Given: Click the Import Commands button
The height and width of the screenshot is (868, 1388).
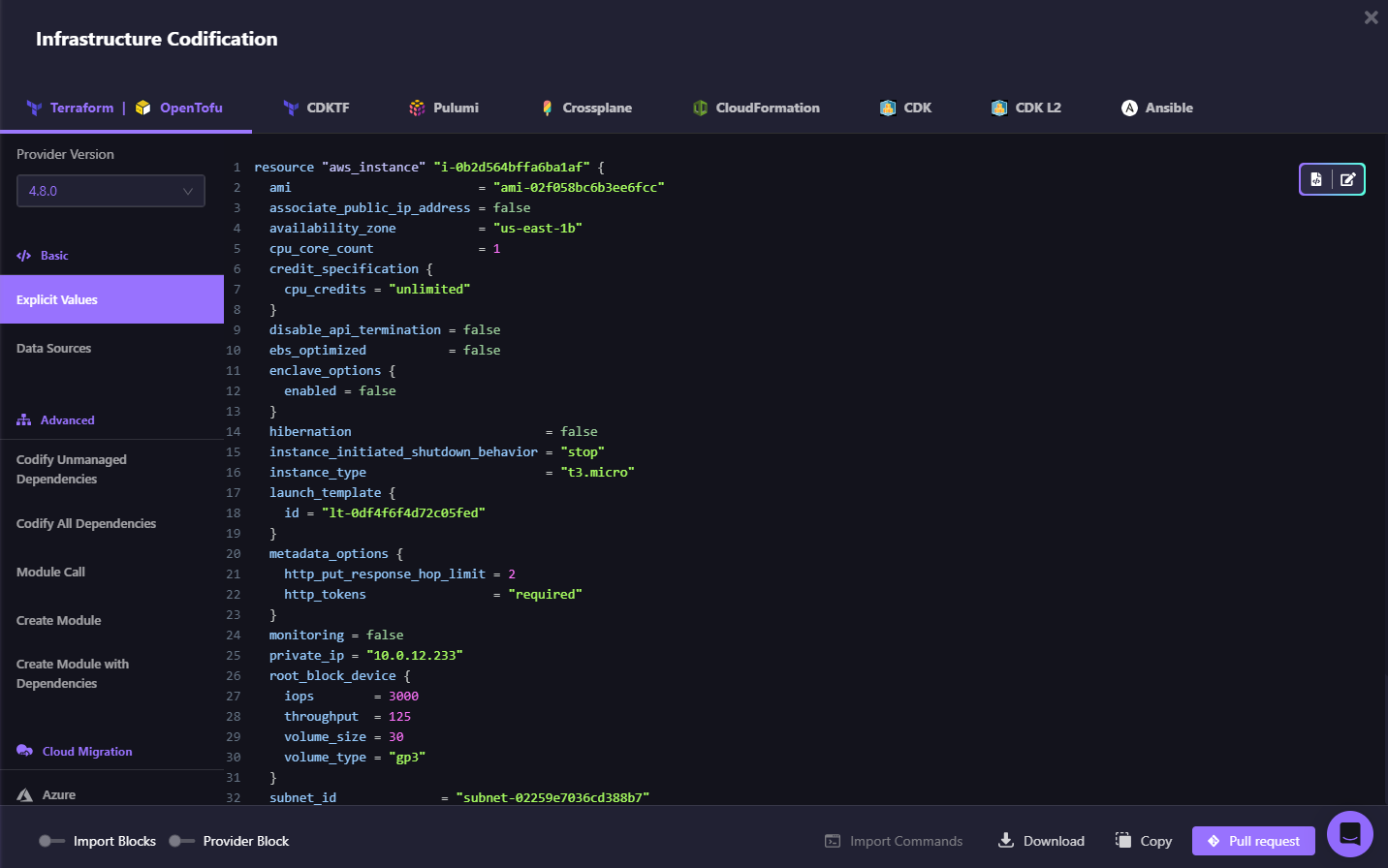Looking at the screenshot, I should click(894, 841).
